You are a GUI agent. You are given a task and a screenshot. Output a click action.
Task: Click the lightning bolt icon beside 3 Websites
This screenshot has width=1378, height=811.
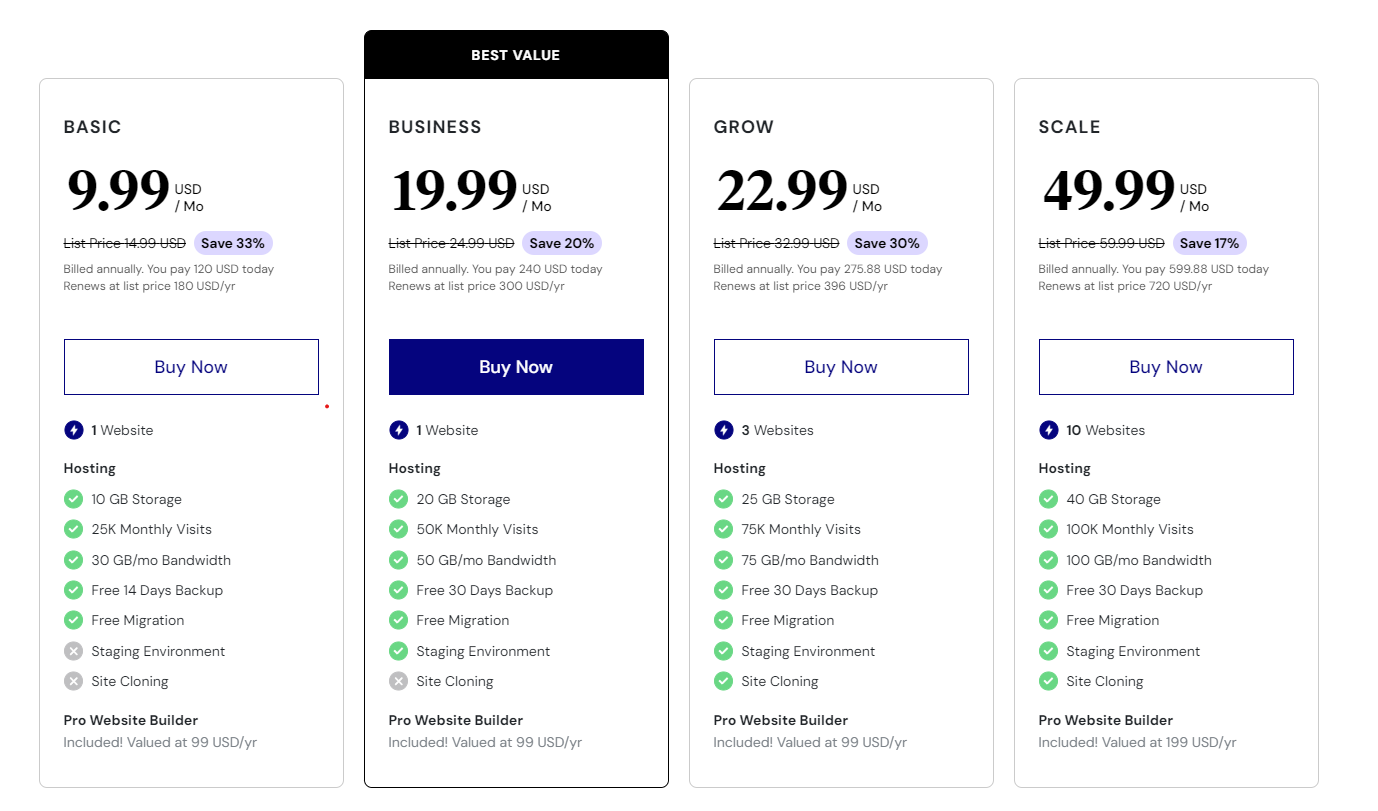point(723,430)
